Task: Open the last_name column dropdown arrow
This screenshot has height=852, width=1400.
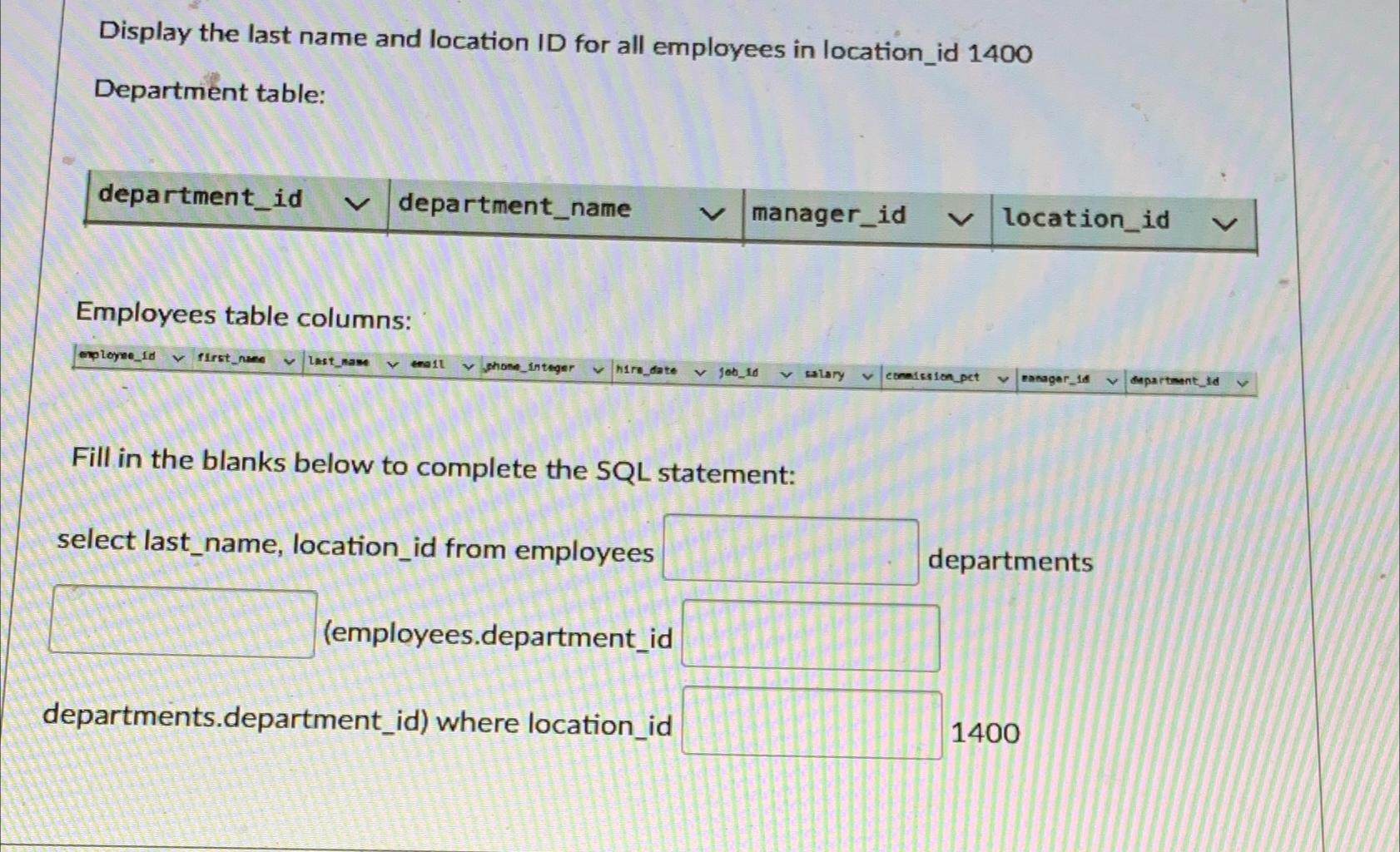Action: (393, 364)
